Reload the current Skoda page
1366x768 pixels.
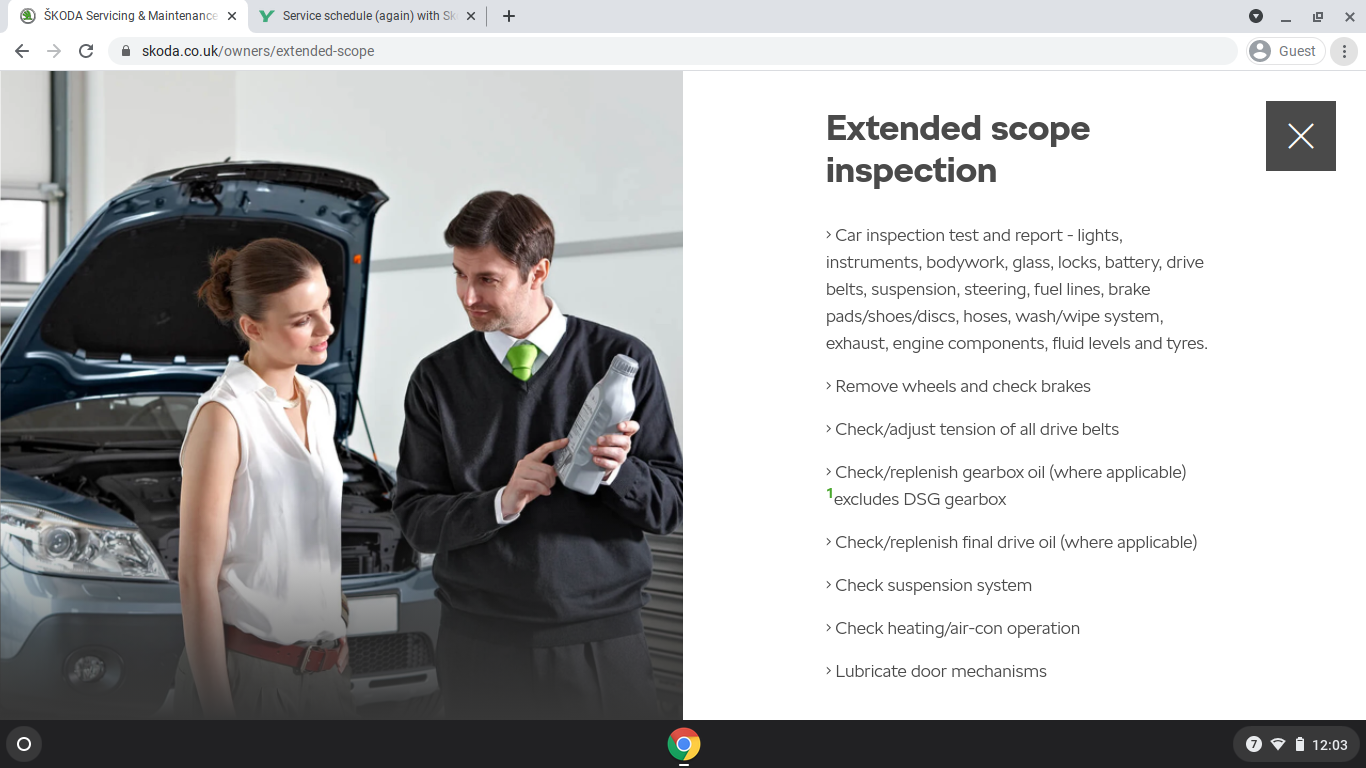(86, 51)
